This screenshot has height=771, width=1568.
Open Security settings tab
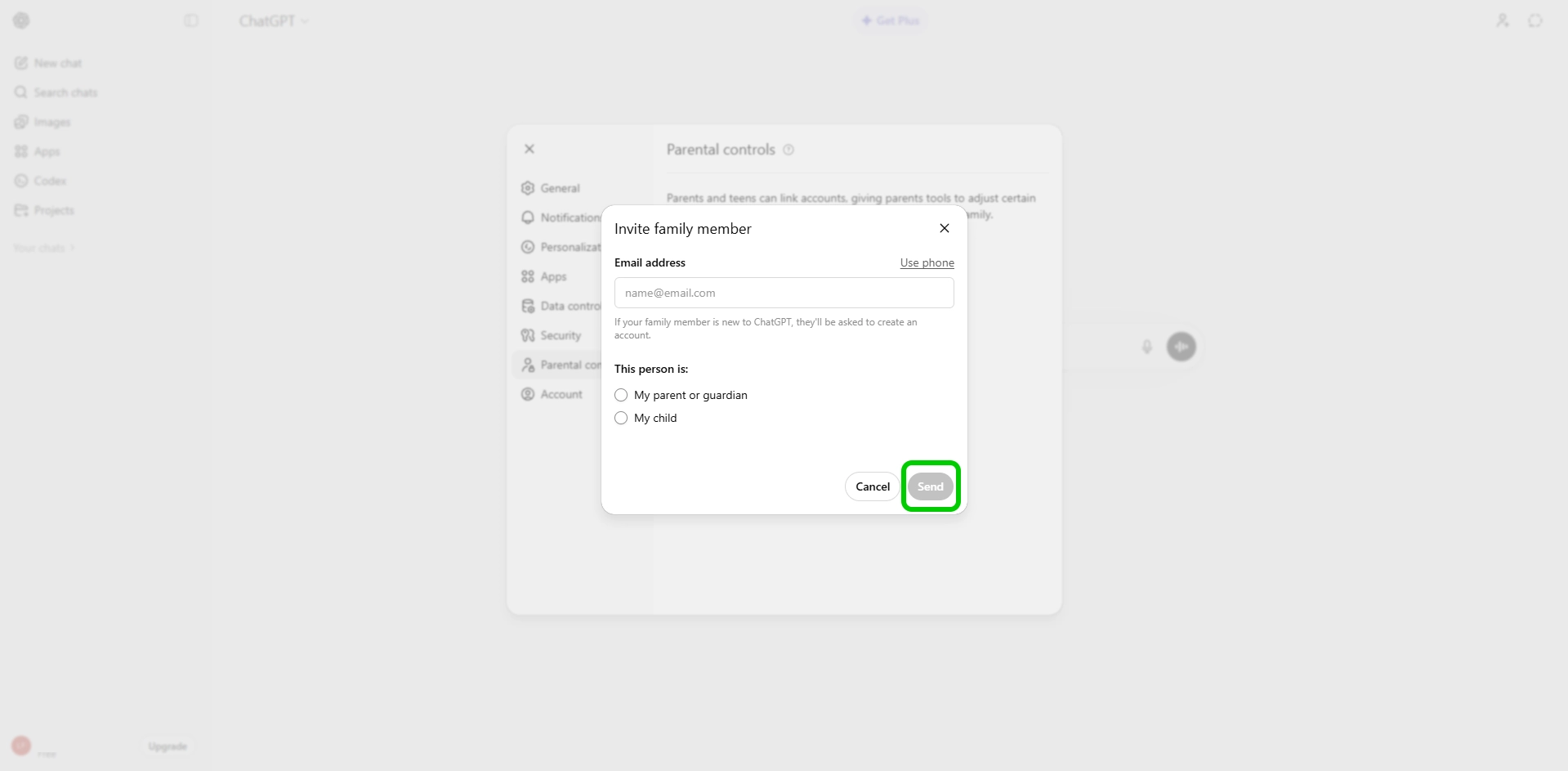[x=560, y=335]
